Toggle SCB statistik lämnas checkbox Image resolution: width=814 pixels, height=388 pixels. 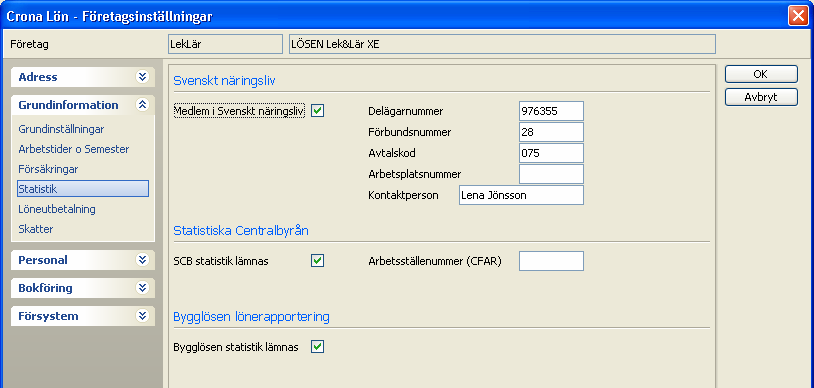[x=317, y=261]
